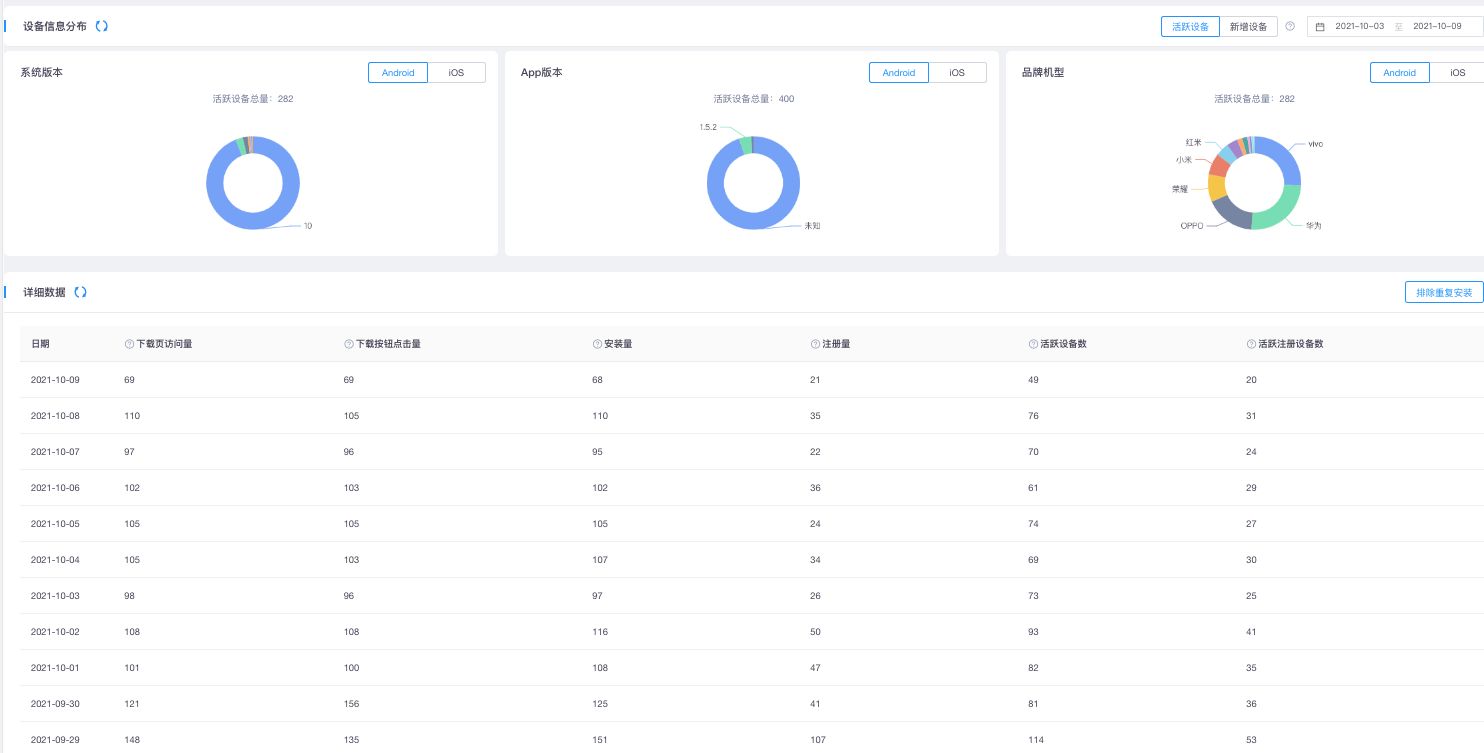Viewport: 1484px width, 753px height.
Task: Click the 荣耀 label in brand chart
Action: pyautogui.click(x=1180, y=188)
